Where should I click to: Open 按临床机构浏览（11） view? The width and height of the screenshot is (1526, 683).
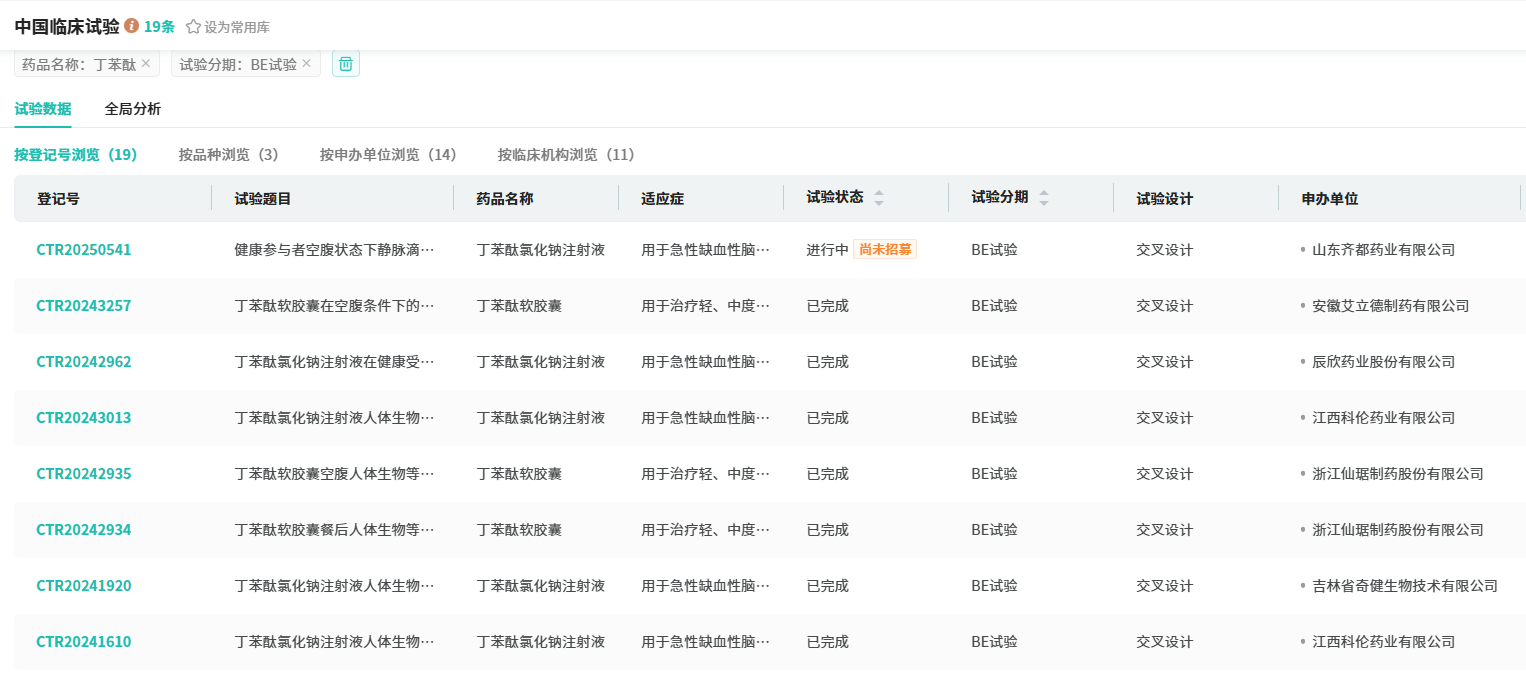567,155
